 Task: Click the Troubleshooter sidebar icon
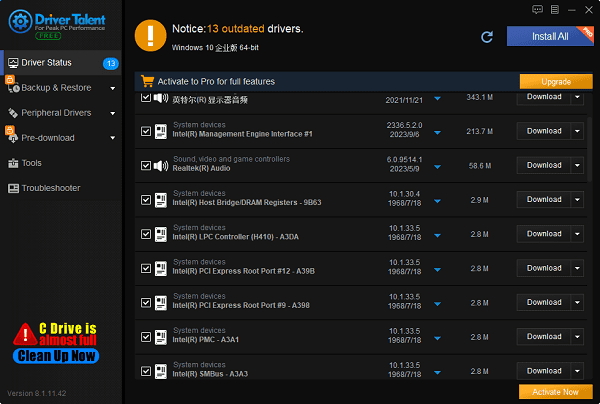pos(13,188)
